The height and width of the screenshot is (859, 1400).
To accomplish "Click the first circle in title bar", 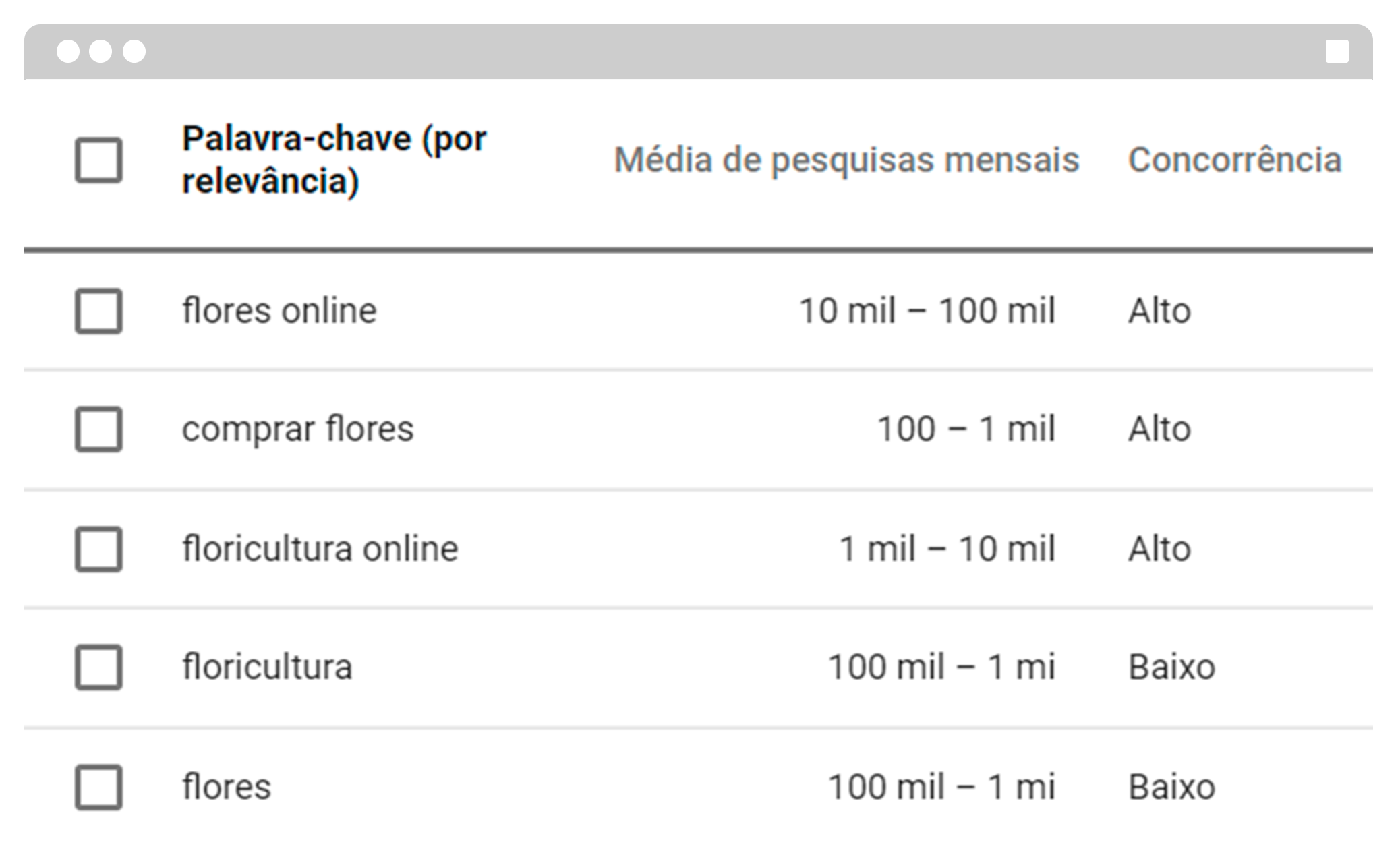I will [68, 51].
